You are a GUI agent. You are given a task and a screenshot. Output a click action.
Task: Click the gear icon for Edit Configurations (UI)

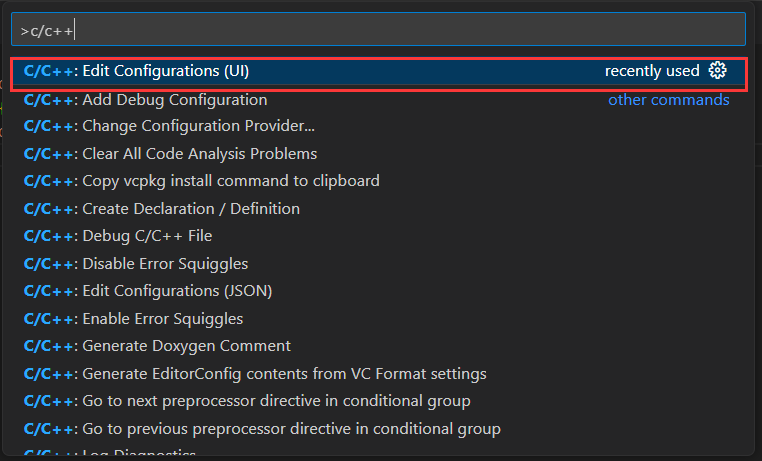click(717, 71)
